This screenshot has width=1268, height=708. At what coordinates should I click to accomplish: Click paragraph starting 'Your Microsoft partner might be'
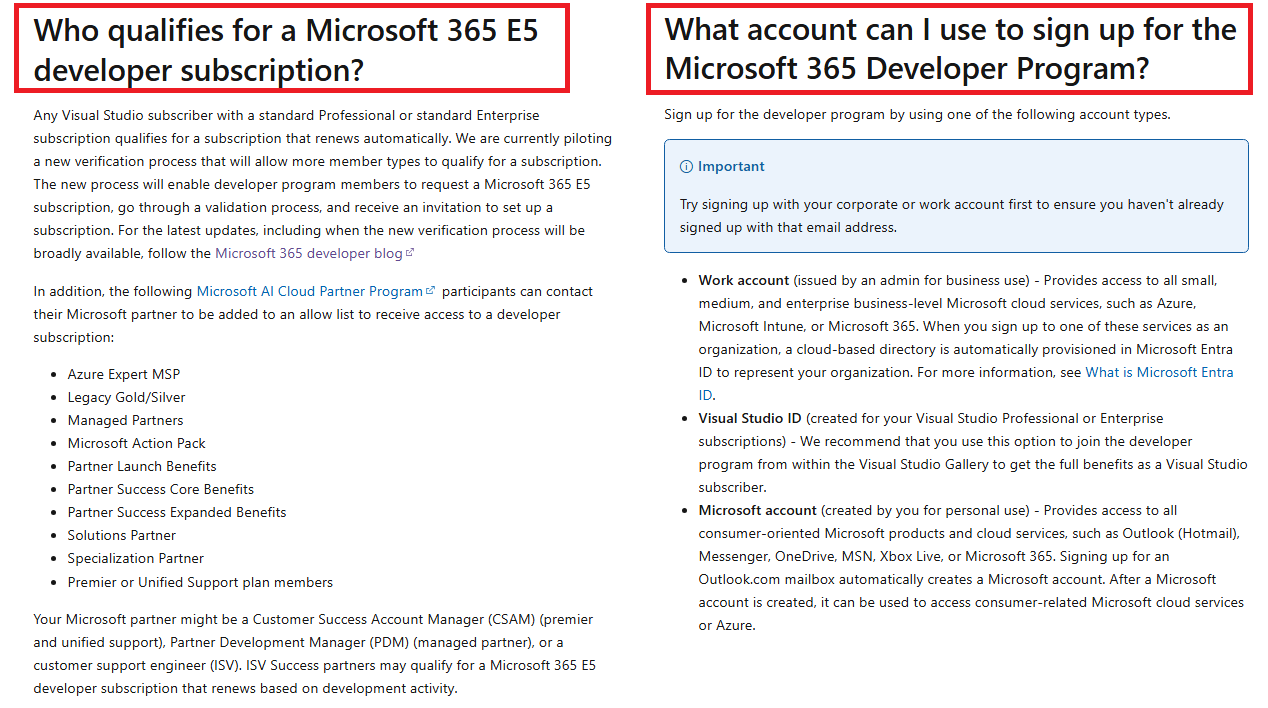(x=315, y=654)
